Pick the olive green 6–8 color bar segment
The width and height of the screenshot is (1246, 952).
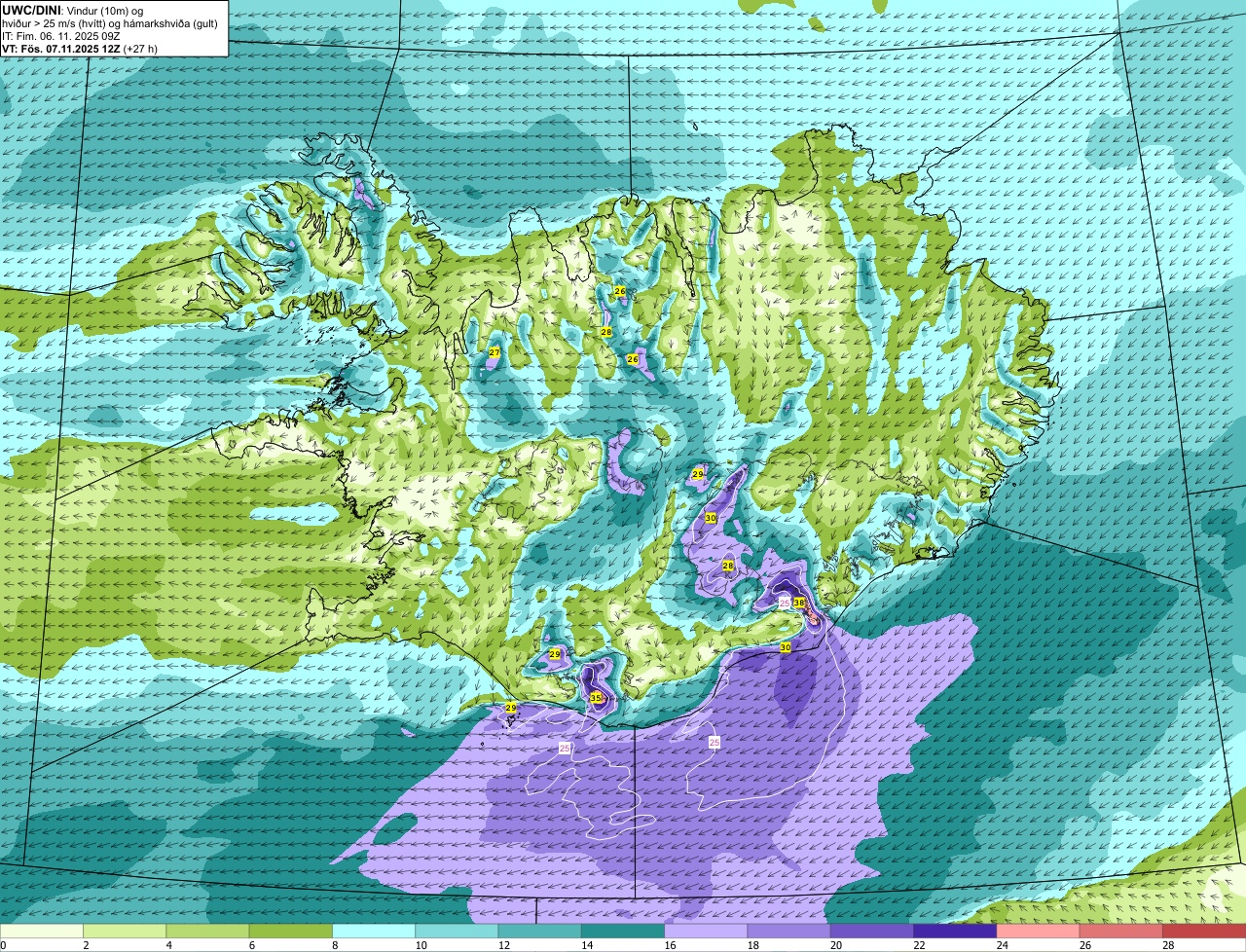[x=291, y=932]
